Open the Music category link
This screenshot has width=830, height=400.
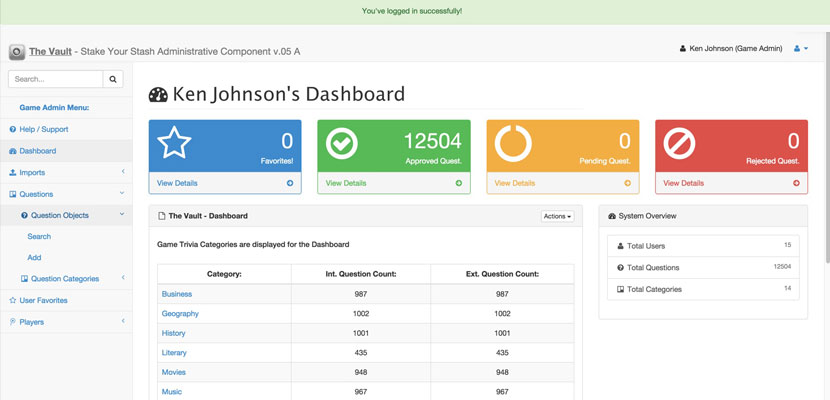[172, 392]
